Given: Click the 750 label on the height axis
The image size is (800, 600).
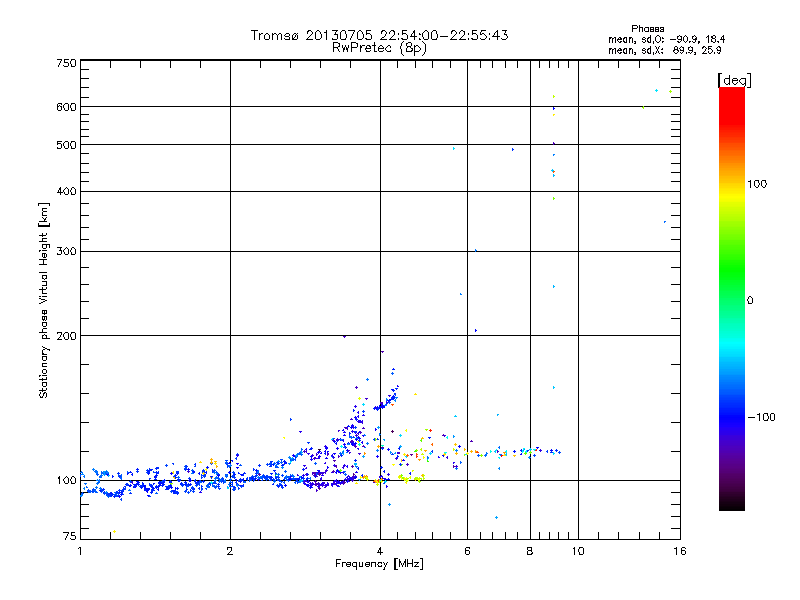Looking at the screenshot, I should pyautogui.click(x=66, y=63).
